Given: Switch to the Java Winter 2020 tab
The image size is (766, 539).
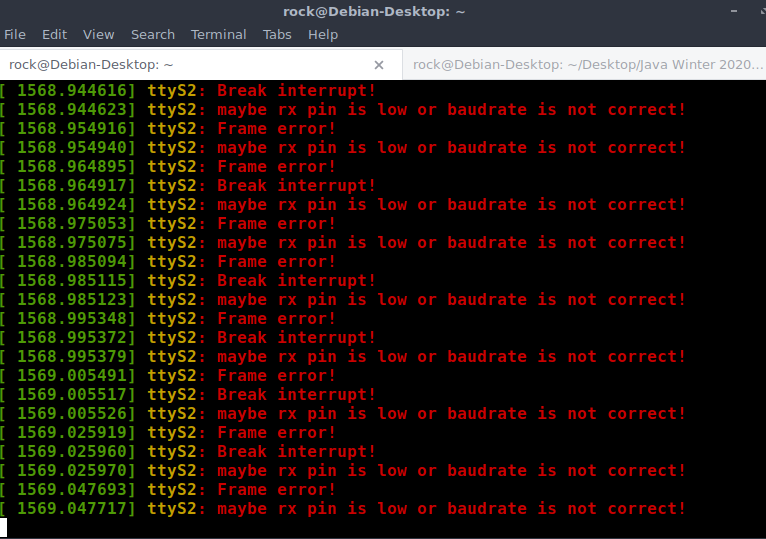Looking at the screenshot, I should [x=586, y=65].
